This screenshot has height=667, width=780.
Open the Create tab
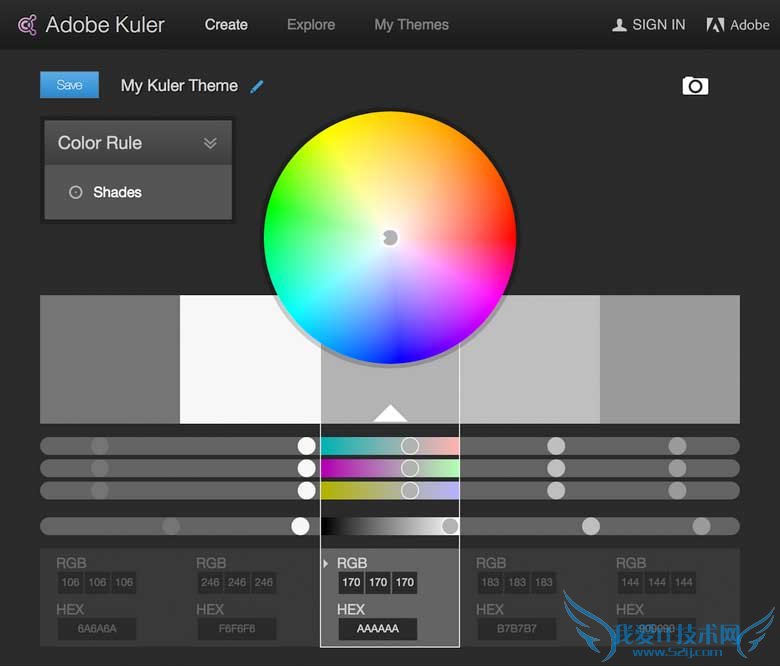[x=226, y=24]
